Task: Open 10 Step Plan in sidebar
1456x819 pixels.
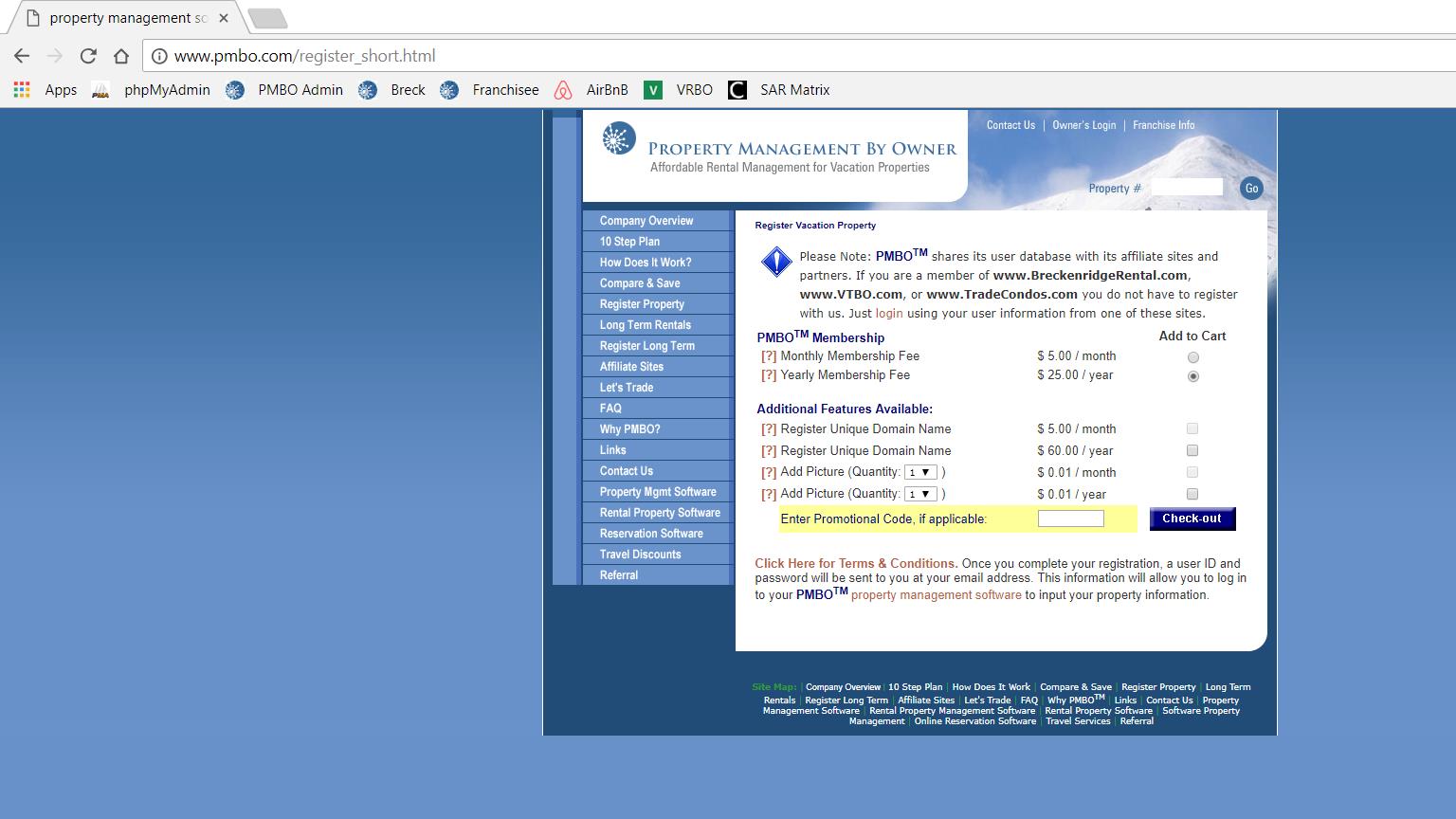Action: pos(658,242)
